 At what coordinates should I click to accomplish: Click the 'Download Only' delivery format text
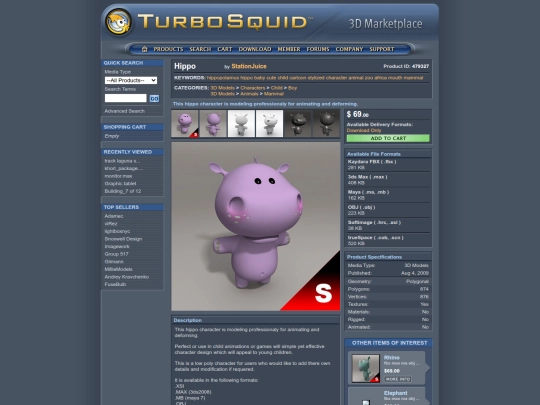tap(364, 130)
